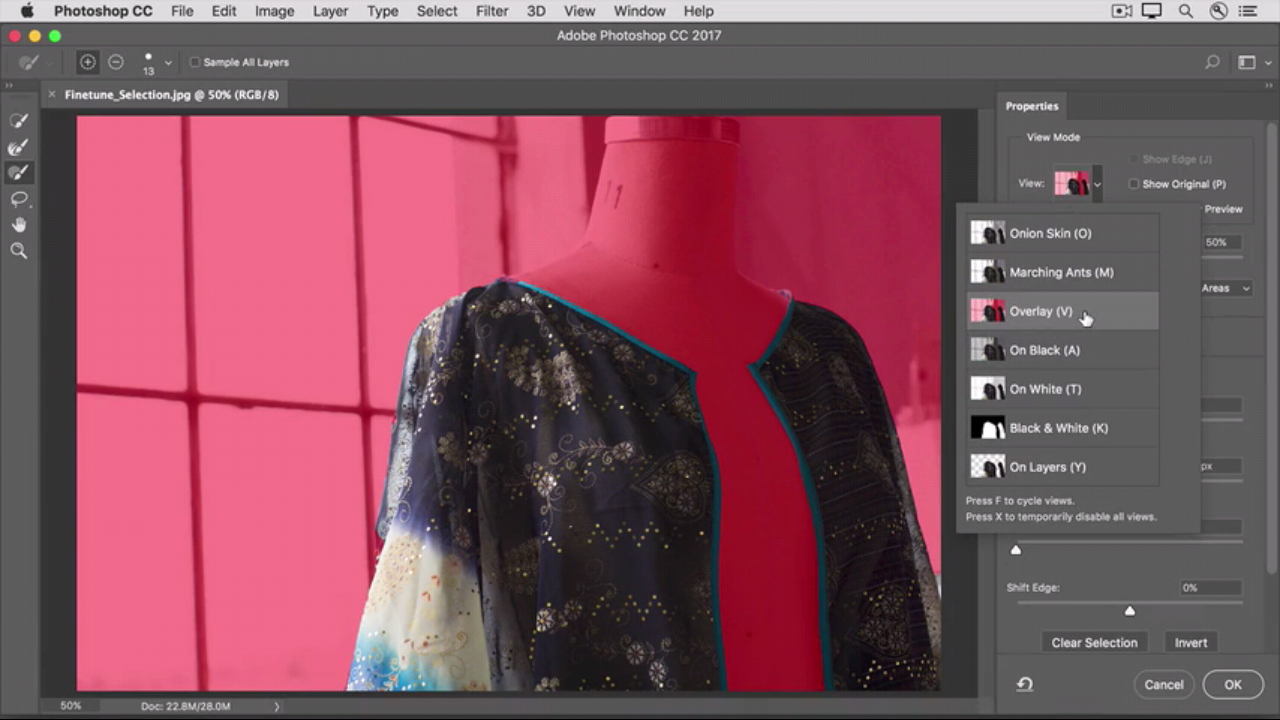The image size is (1280, 720).
Task: Select the Hand tool
Action: 18,225
